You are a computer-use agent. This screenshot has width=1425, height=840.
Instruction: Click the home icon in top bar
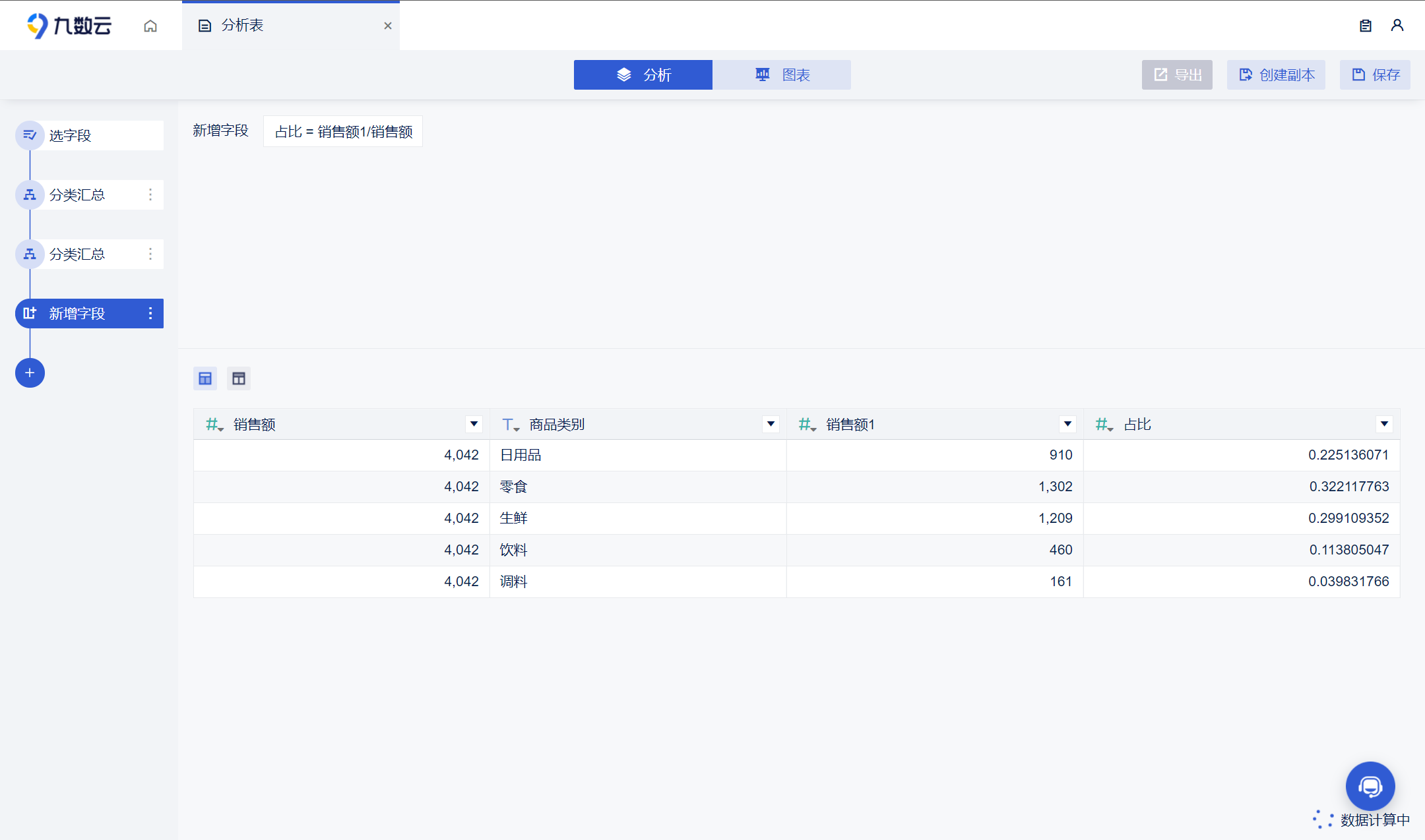click(150, 26)
